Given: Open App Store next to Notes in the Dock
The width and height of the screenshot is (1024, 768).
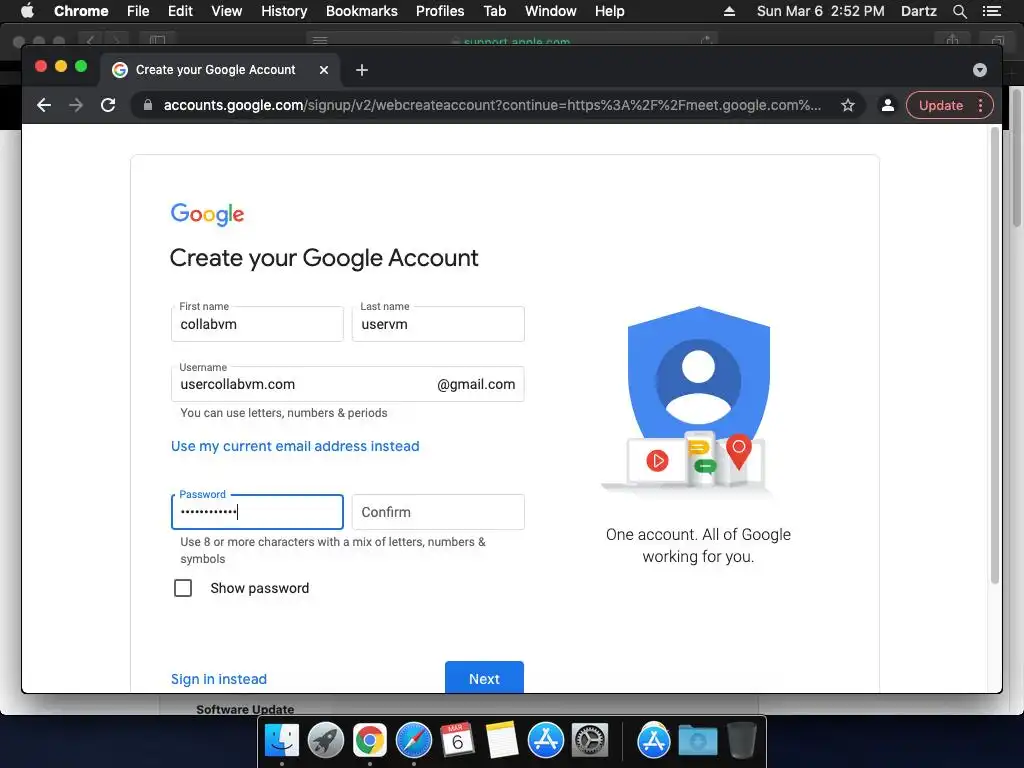Looking at the screenshot, I should point(545,741).
